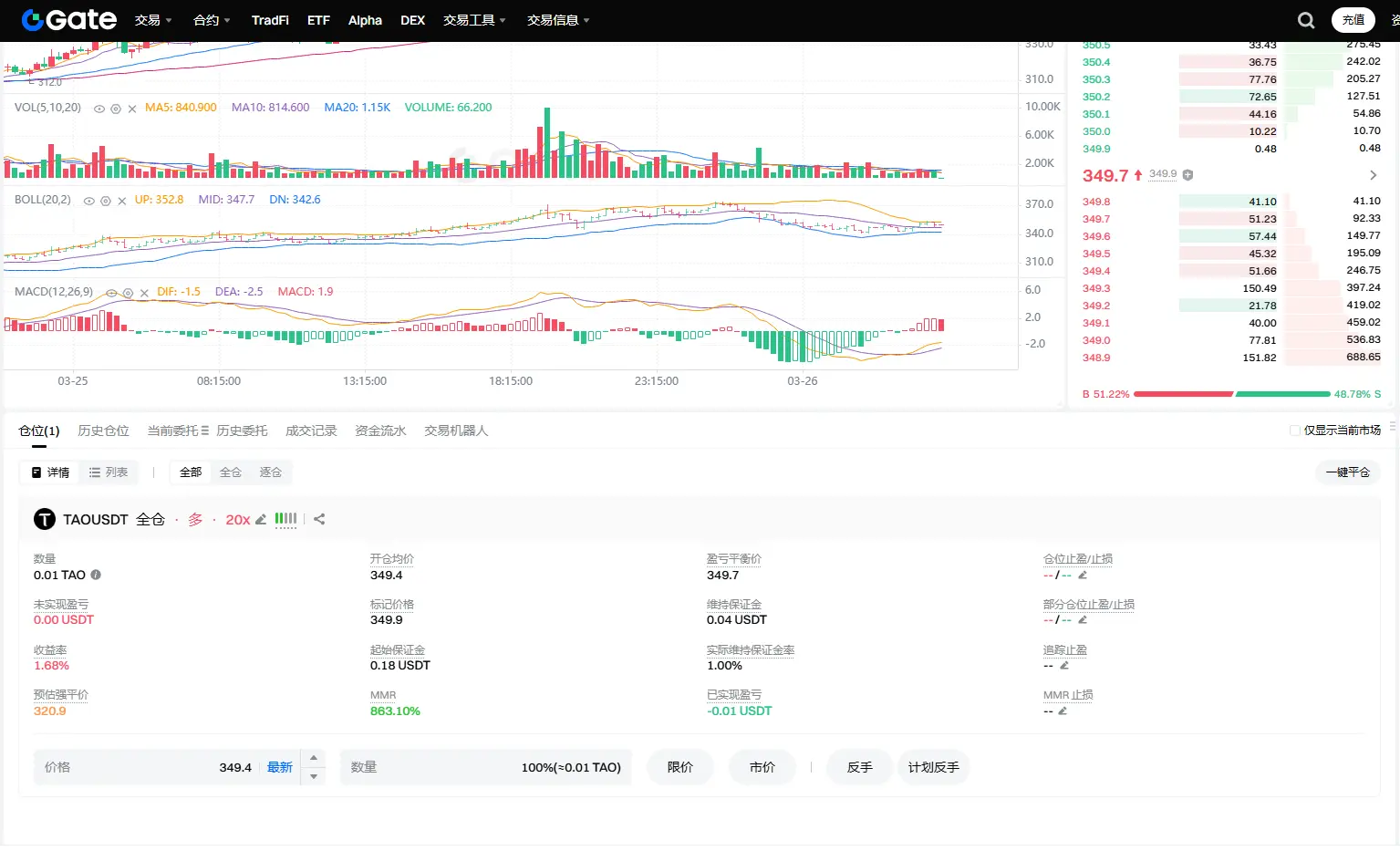Expand 交易工具 dropdown menu

[x=474, y=20]
